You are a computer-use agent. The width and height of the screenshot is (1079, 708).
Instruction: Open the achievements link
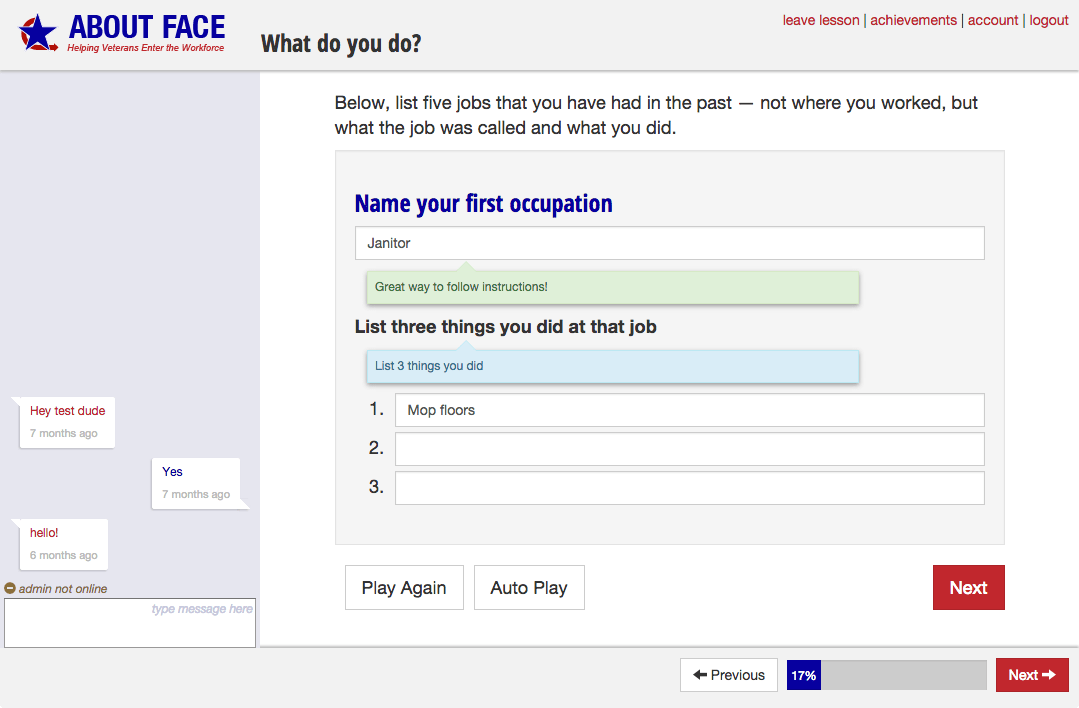pos(913,20)
